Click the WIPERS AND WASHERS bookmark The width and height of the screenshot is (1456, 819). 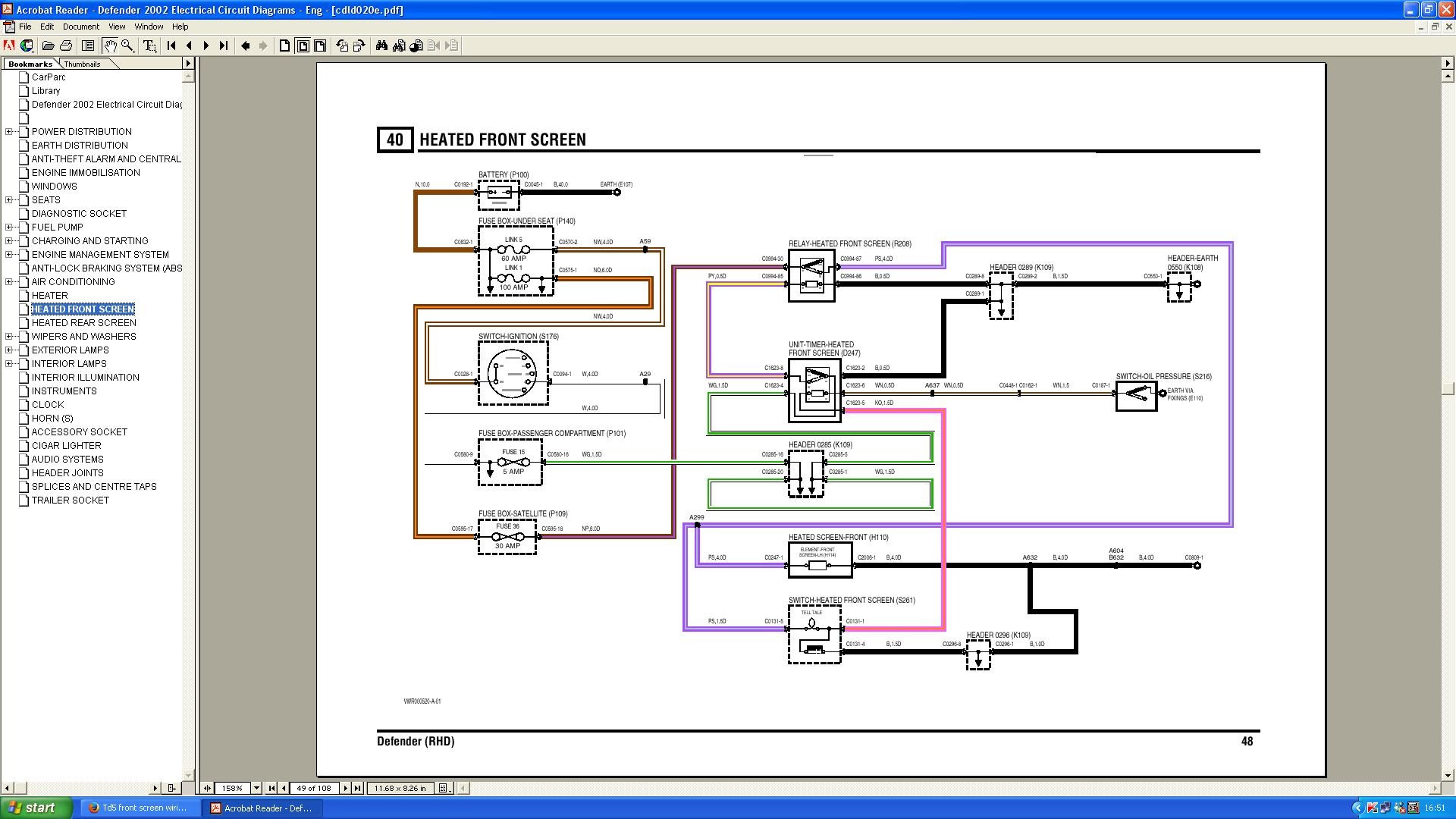pyautogui.click(x=82, y=336)
